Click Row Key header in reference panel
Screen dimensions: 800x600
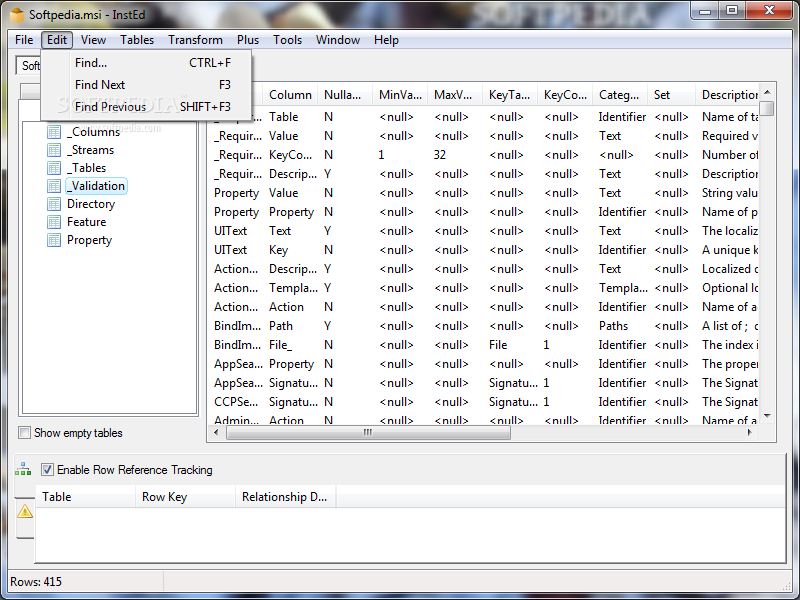point(185,497)
